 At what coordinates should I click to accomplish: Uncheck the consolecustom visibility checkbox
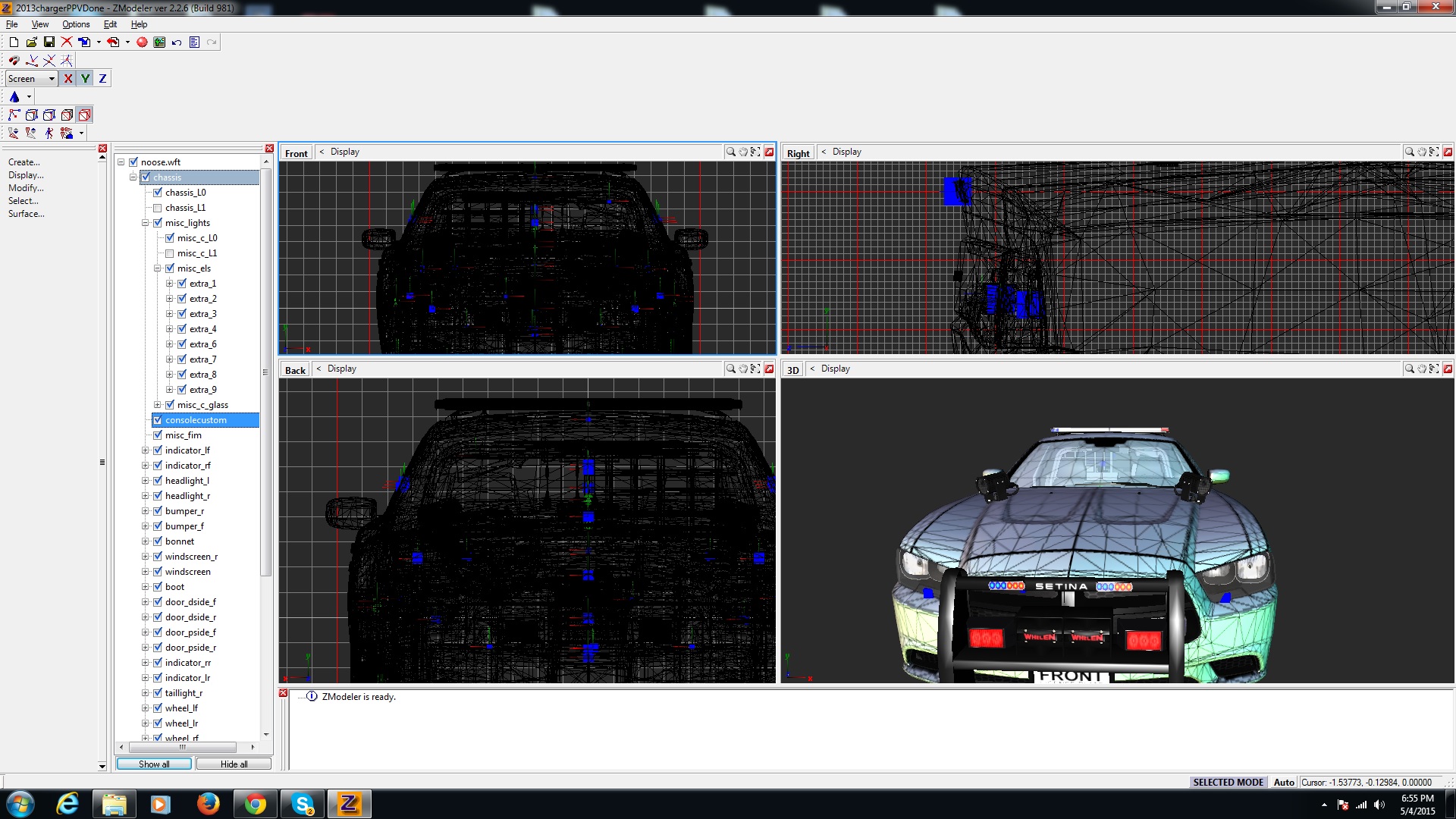click(158, 420)
